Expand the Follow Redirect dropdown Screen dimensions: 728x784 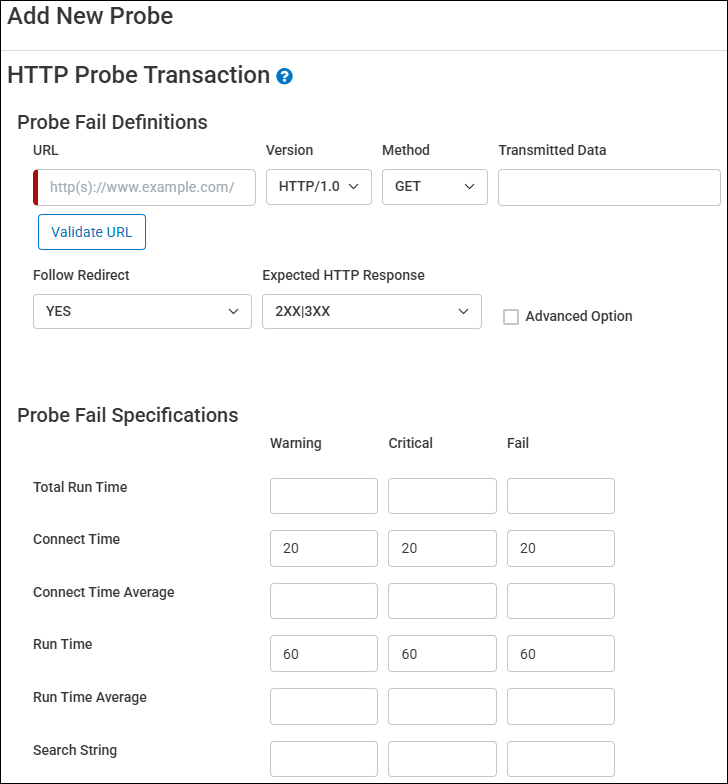[x=142, y=311]
